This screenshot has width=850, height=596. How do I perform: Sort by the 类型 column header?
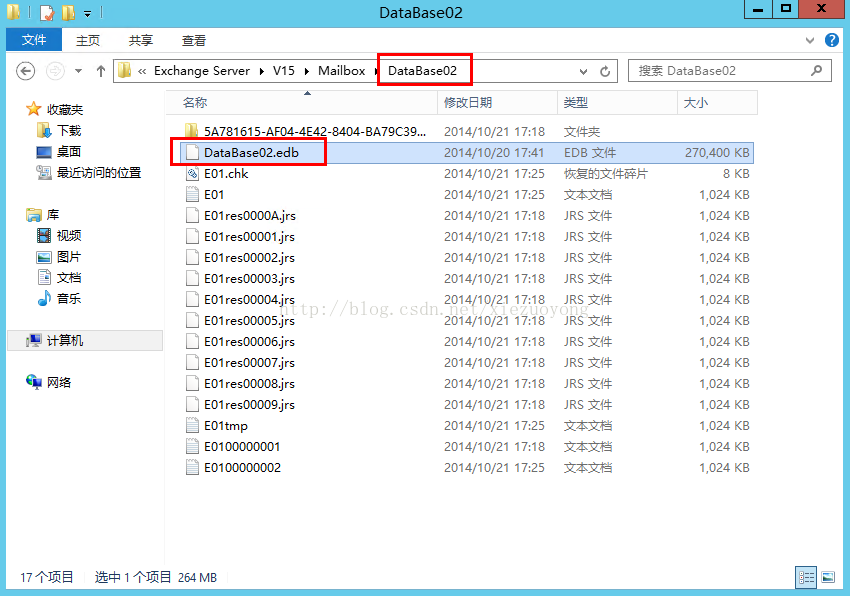(617, 102)
